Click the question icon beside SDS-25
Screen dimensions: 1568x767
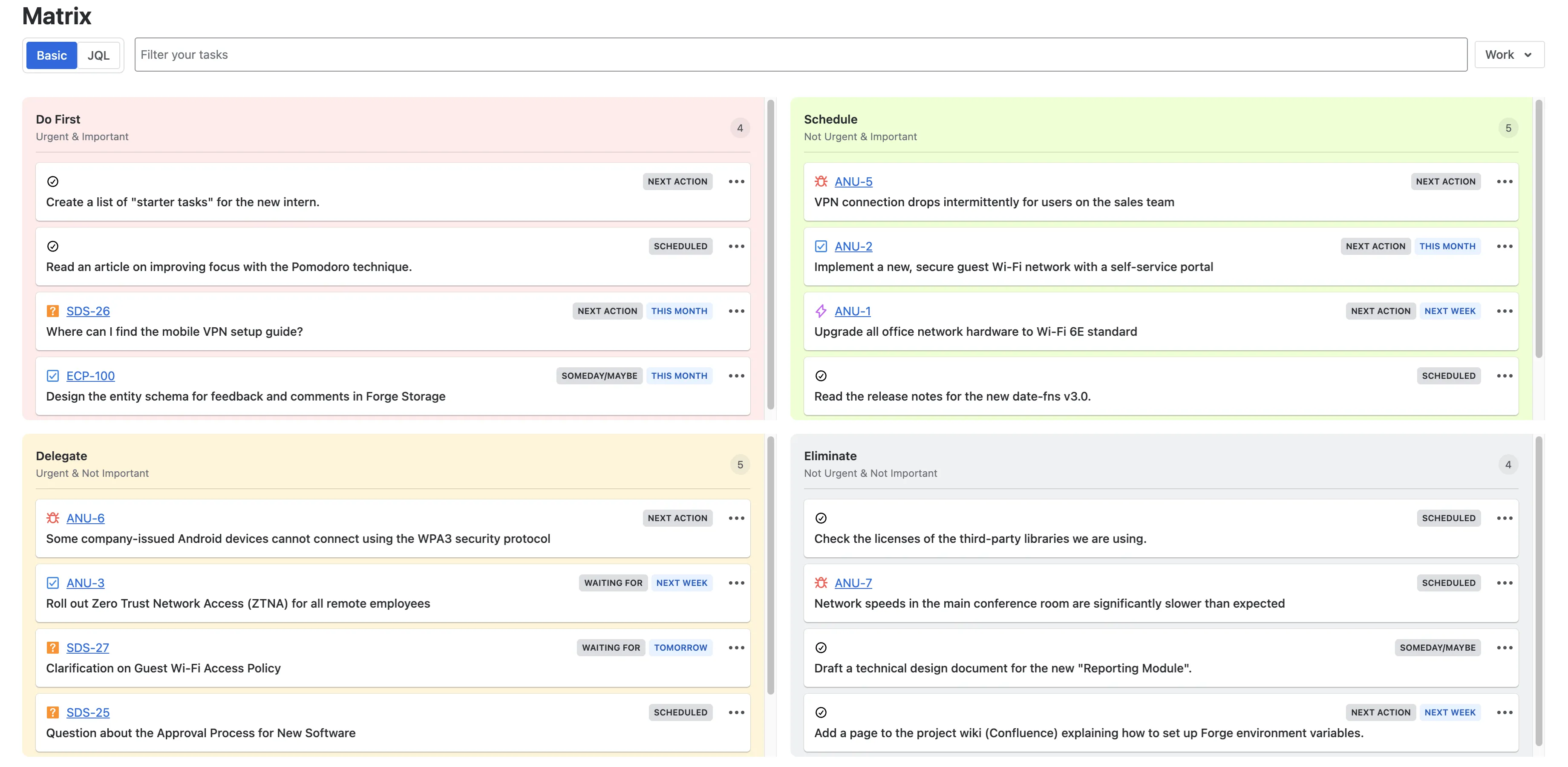[x=53, y=712]
